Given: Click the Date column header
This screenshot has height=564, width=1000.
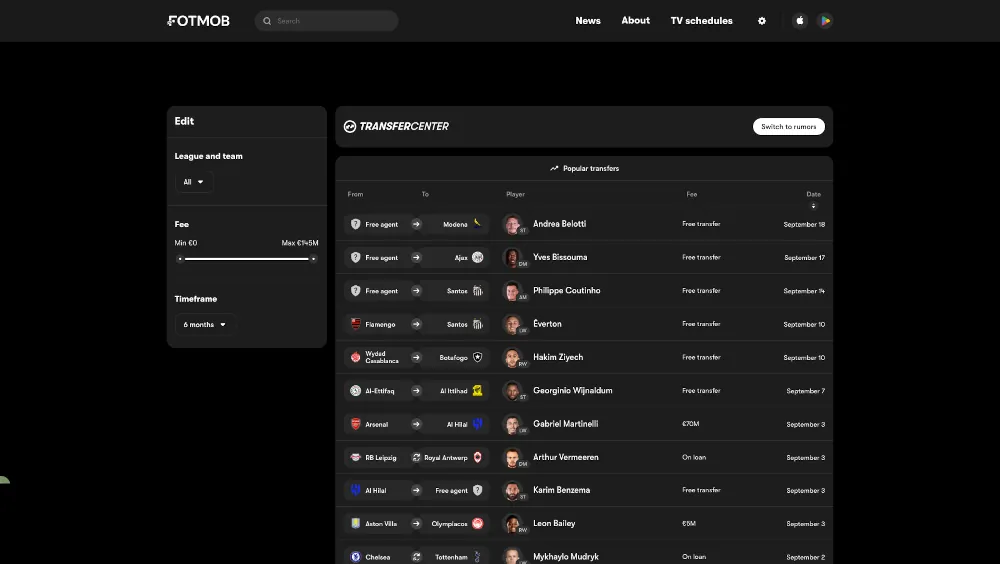Looking at the screenshot, I should point(813,194).
